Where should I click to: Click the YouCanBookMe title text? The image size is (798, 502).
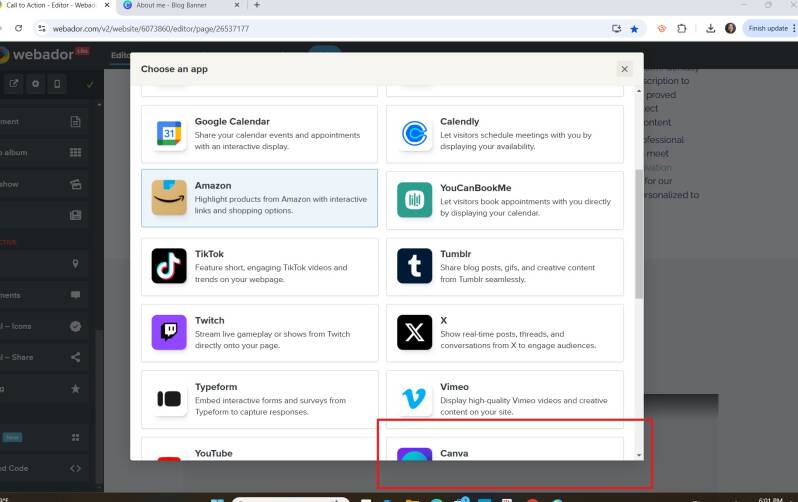click(475, 188)
